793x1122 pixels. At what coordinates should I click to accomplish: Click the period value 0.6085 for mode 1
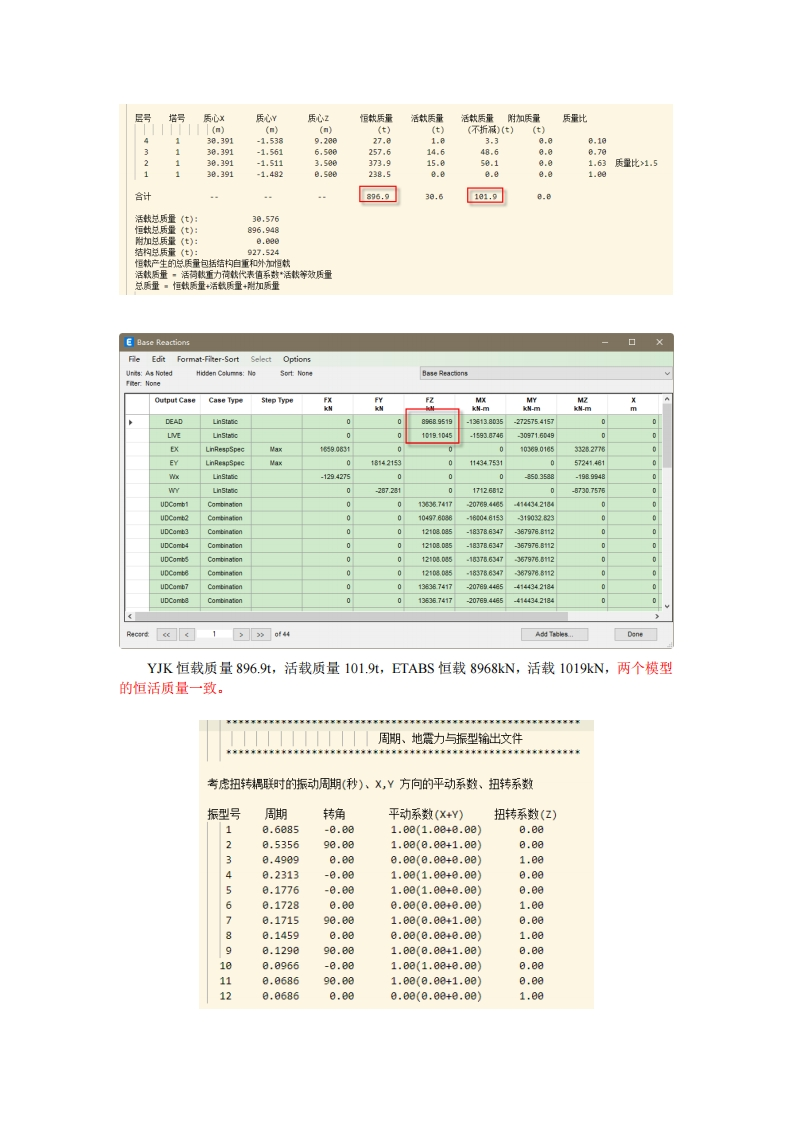click(281, 830)
